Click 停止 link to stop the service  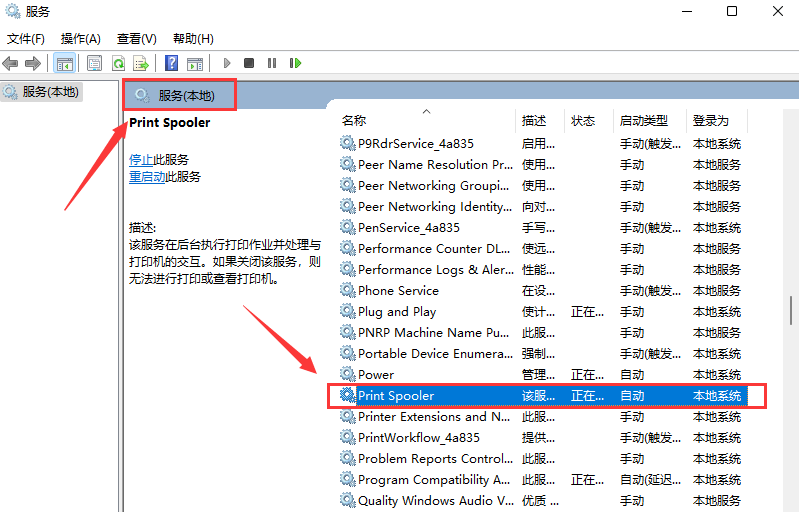(x=141, y=159)
